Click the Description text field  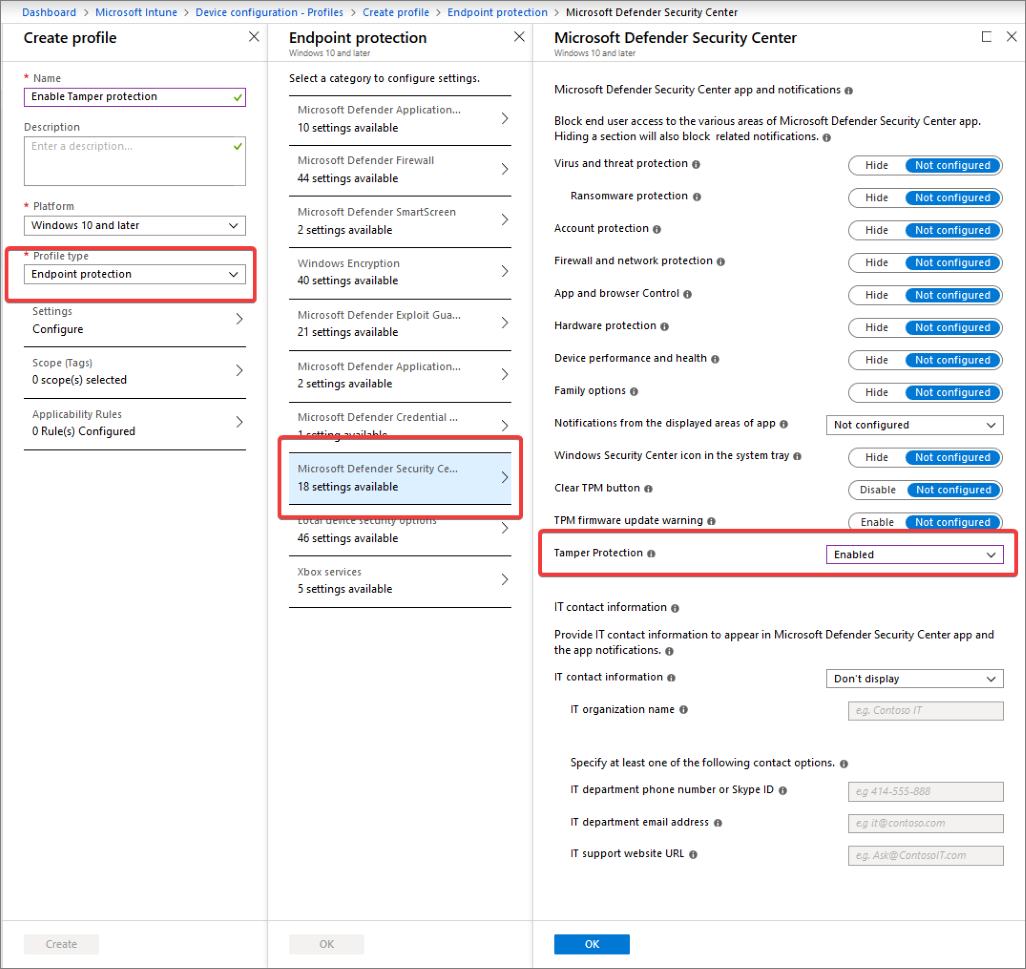(x=135, y=160)
